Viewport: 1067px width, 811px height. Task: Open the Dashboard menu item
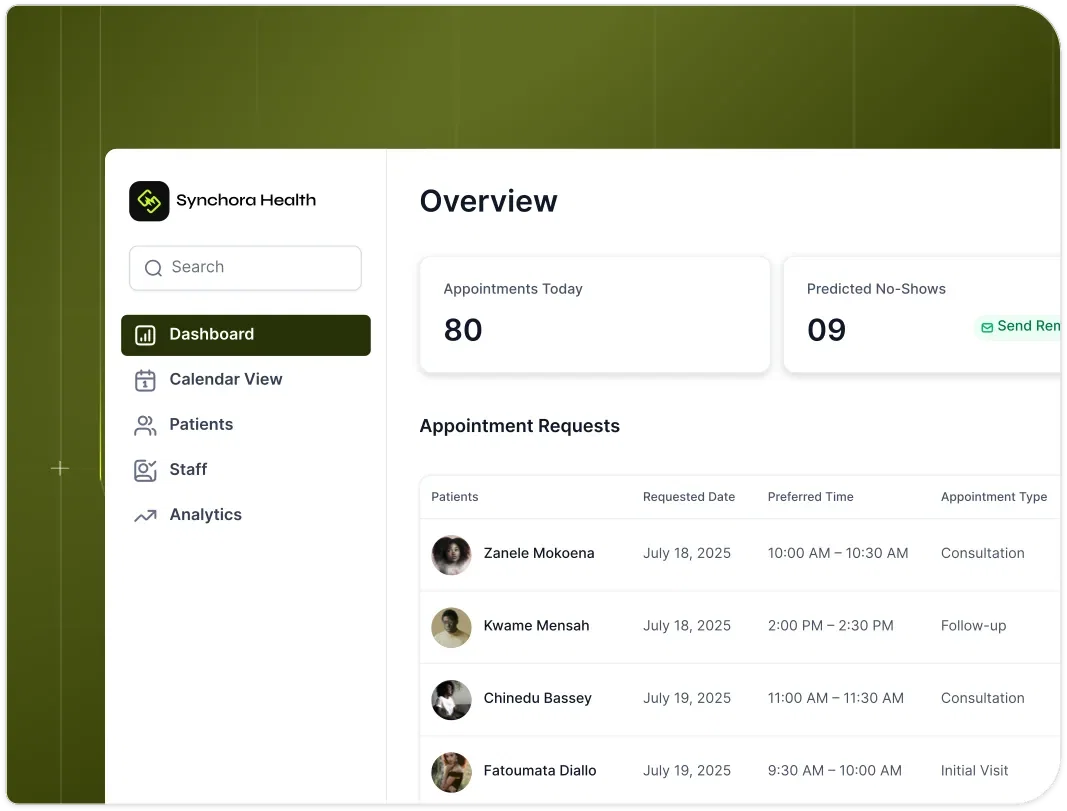click(x=246, y=335)
